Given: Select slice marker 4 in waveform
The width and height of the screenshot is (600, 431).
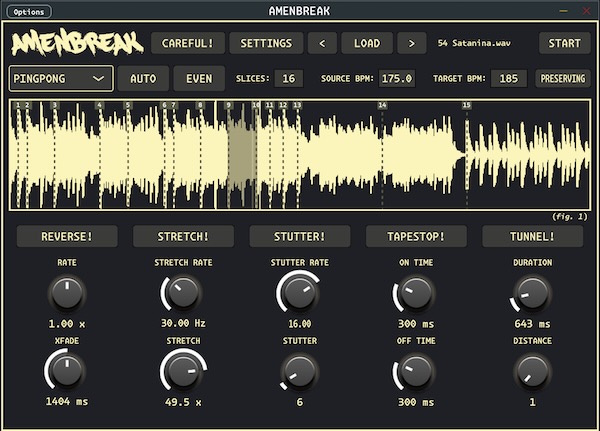Looking at the screenshot, I should click(x=99, y=105).
